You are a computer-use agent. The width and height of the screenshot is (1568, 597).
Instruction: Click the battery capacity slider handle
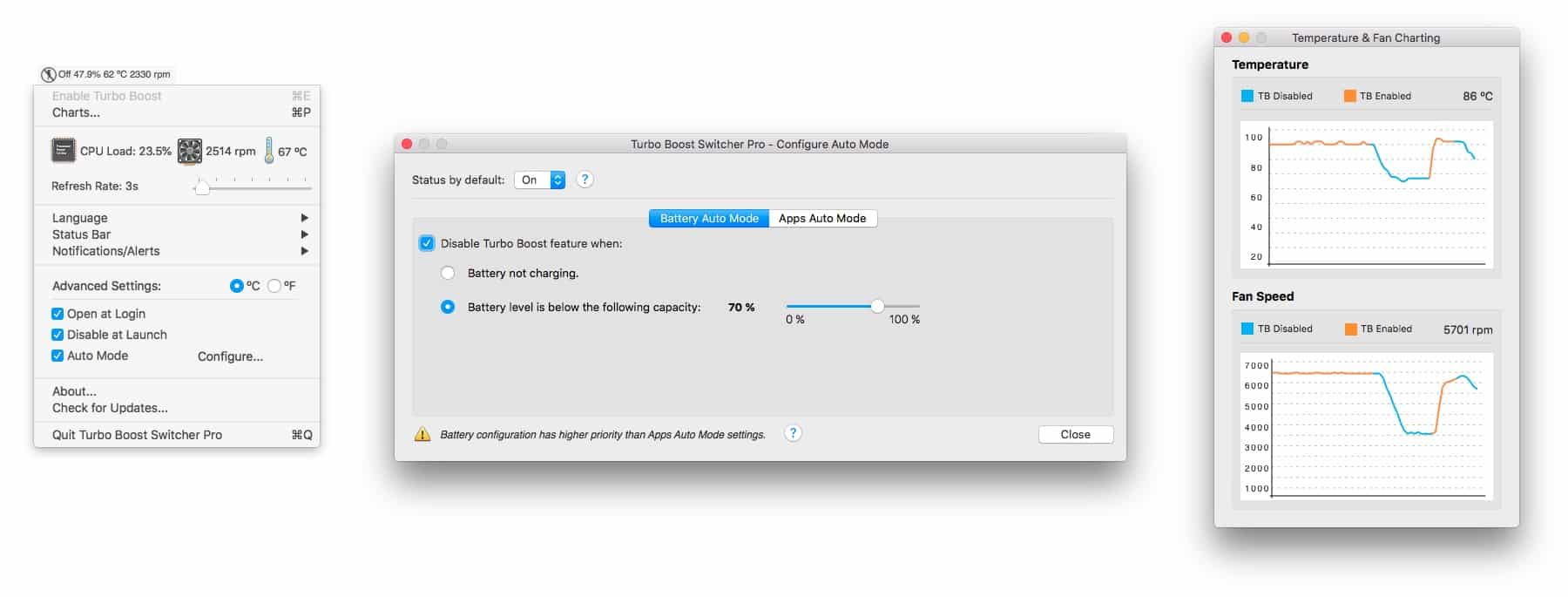coord(877,306)
